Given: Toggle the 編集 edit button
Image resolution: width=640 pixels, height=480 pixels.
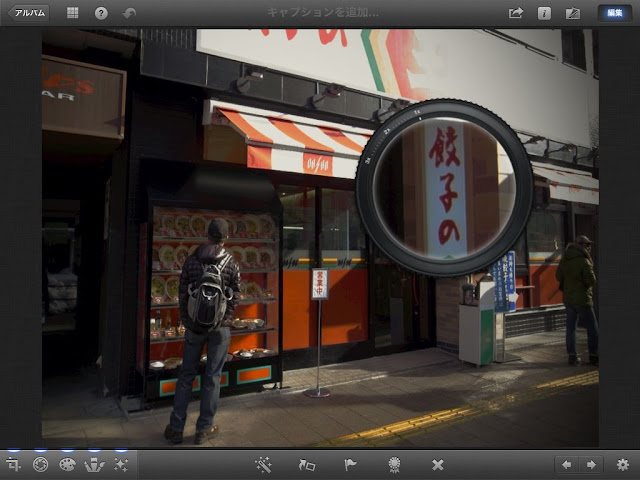Looking at the screenshot, I should [x=614, y=13].
